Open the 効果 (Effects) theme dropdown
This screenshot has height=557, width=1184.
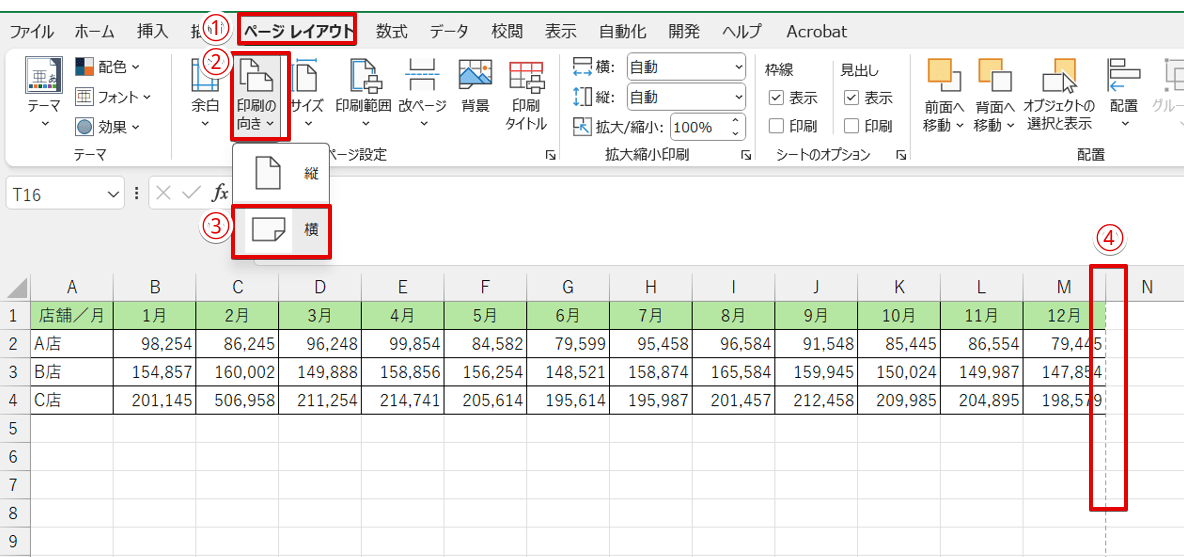point(108,126)
